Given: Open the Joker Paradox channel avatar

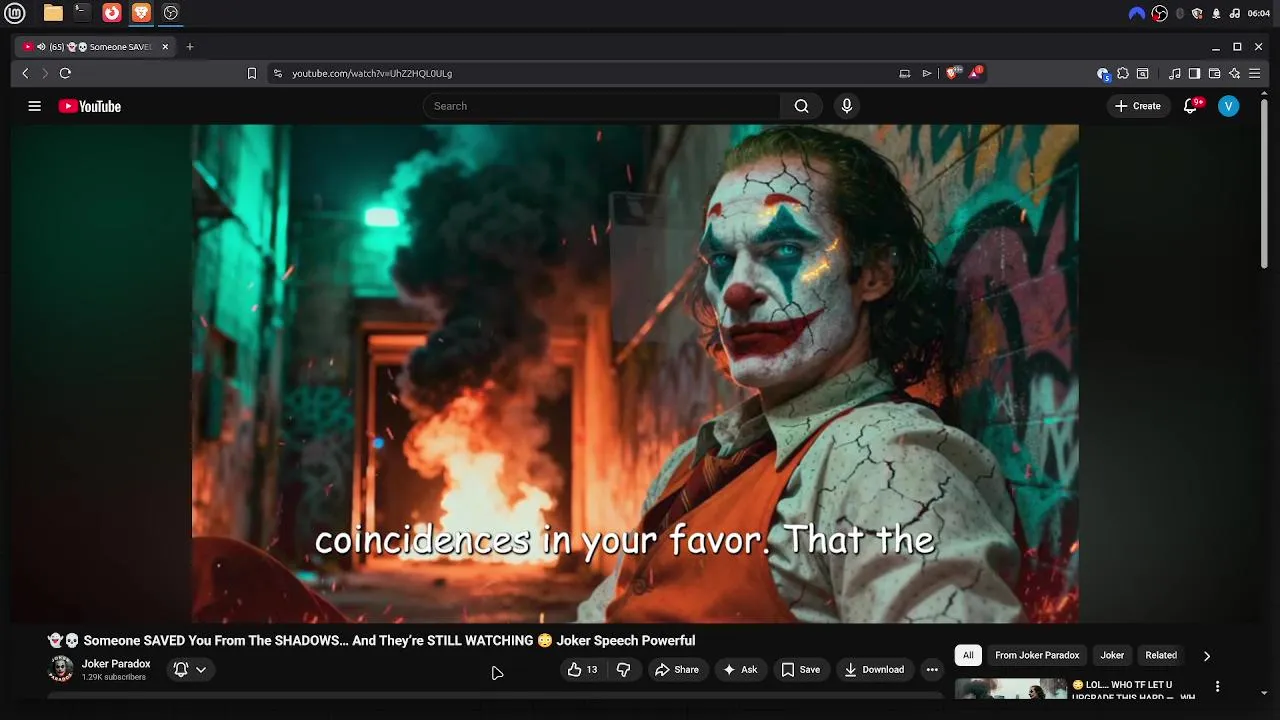Looking at the screenshot, I should tap(61, 669).
